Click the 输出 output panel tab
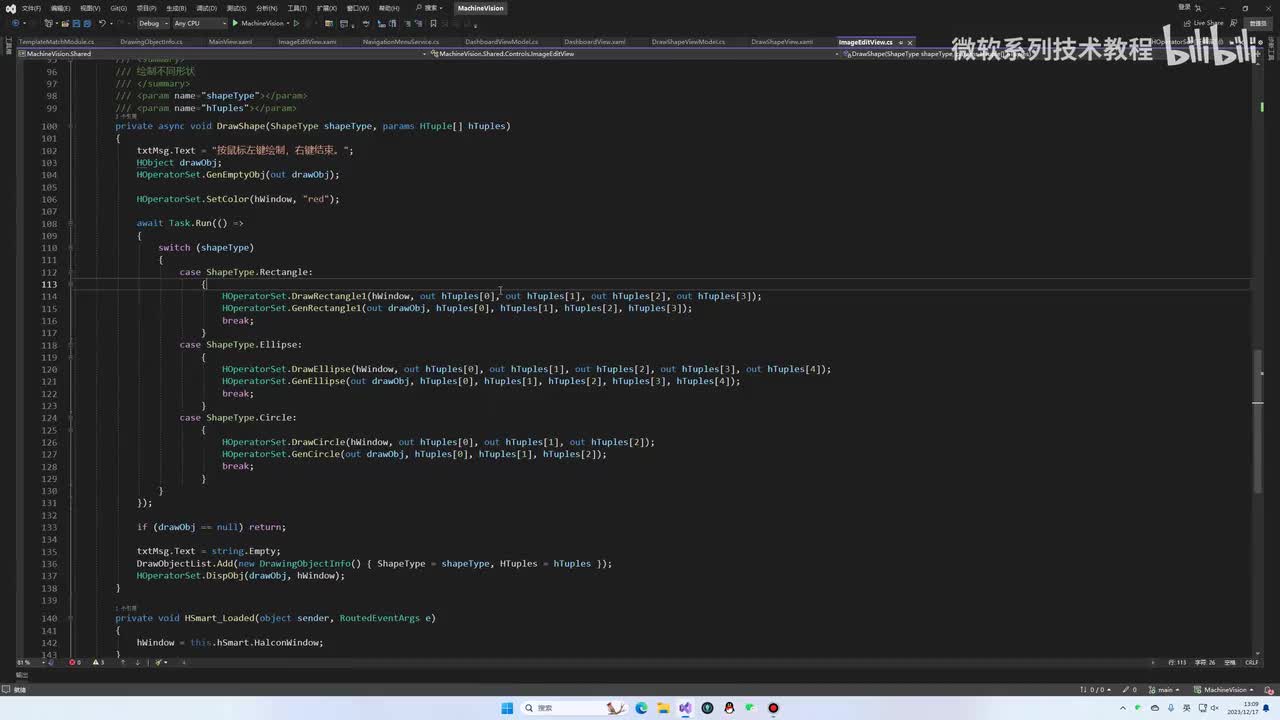This screenshot has height=720, width=1280. click(20, 675)
